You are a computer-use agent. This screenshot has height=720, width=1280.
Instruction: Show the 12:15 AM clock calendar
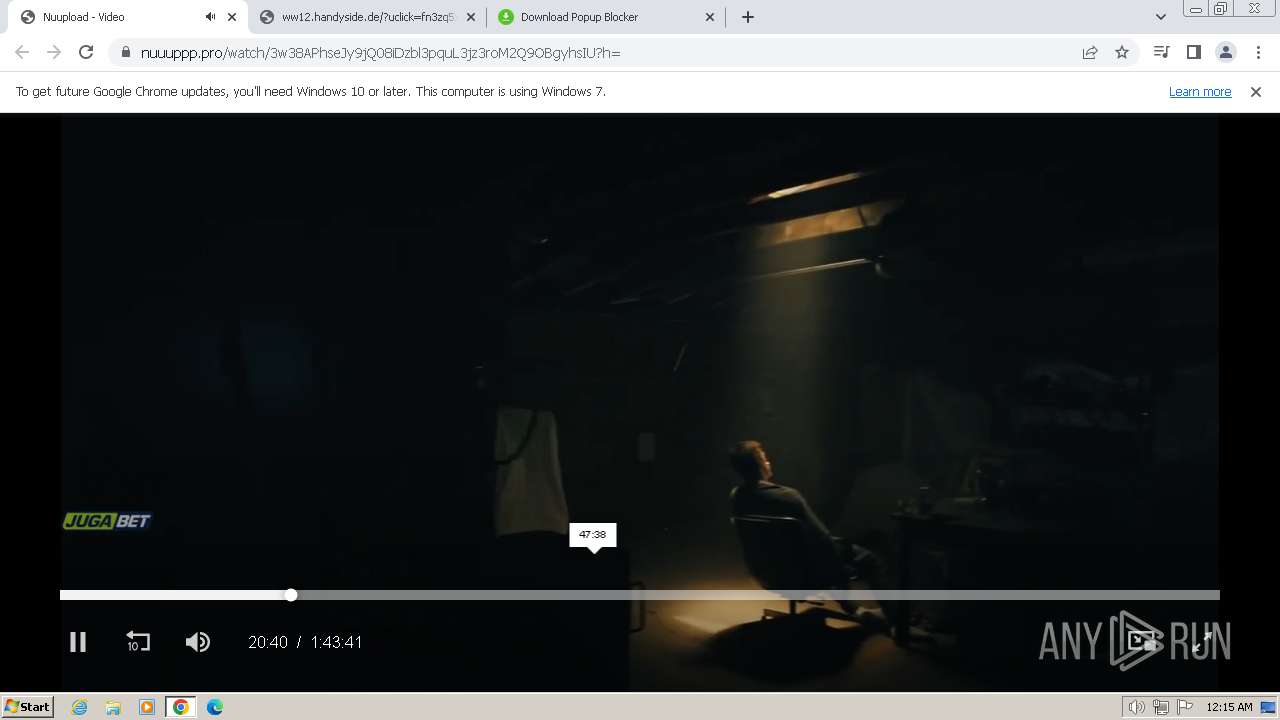[1229, 707]
